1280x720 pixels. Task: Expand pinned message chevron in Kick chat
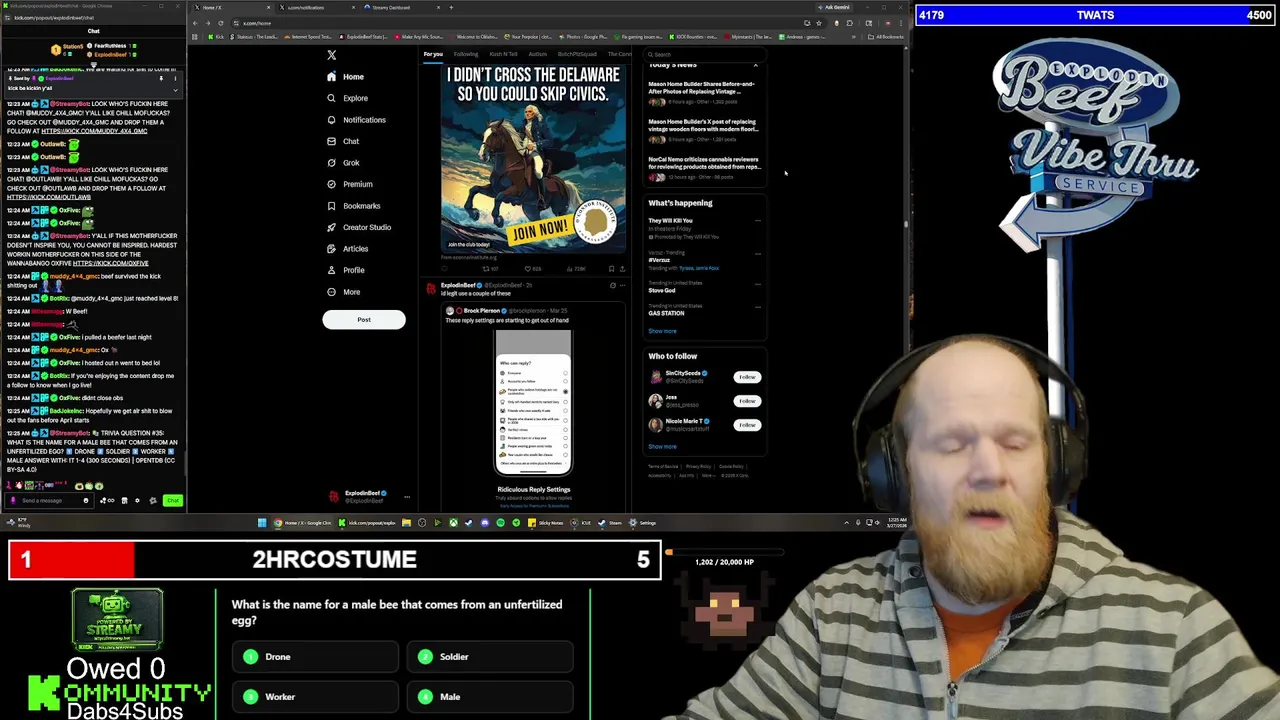click(x=175, y=89)
